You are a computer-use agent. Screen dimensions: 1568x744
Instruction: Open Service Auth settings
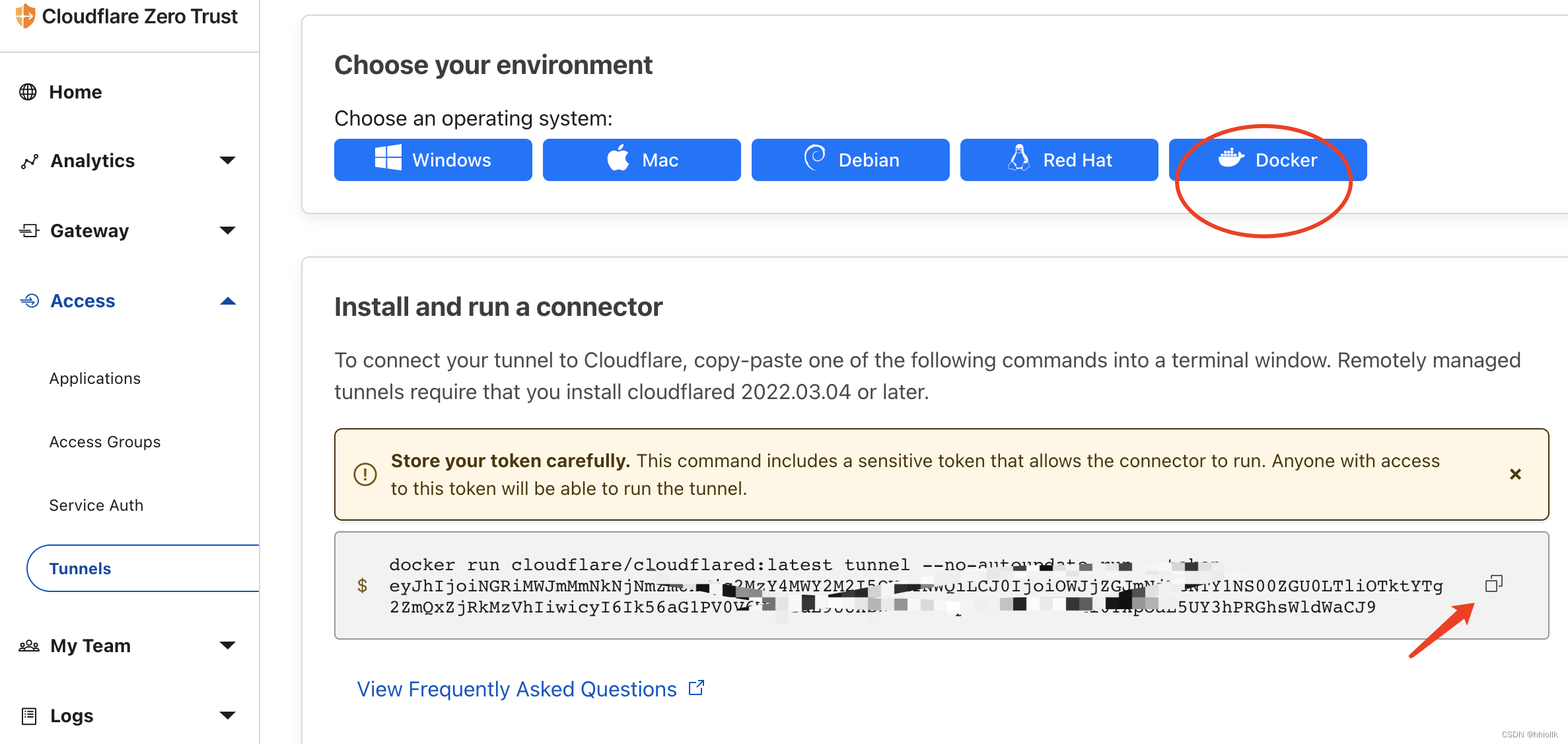click(96, 505)
